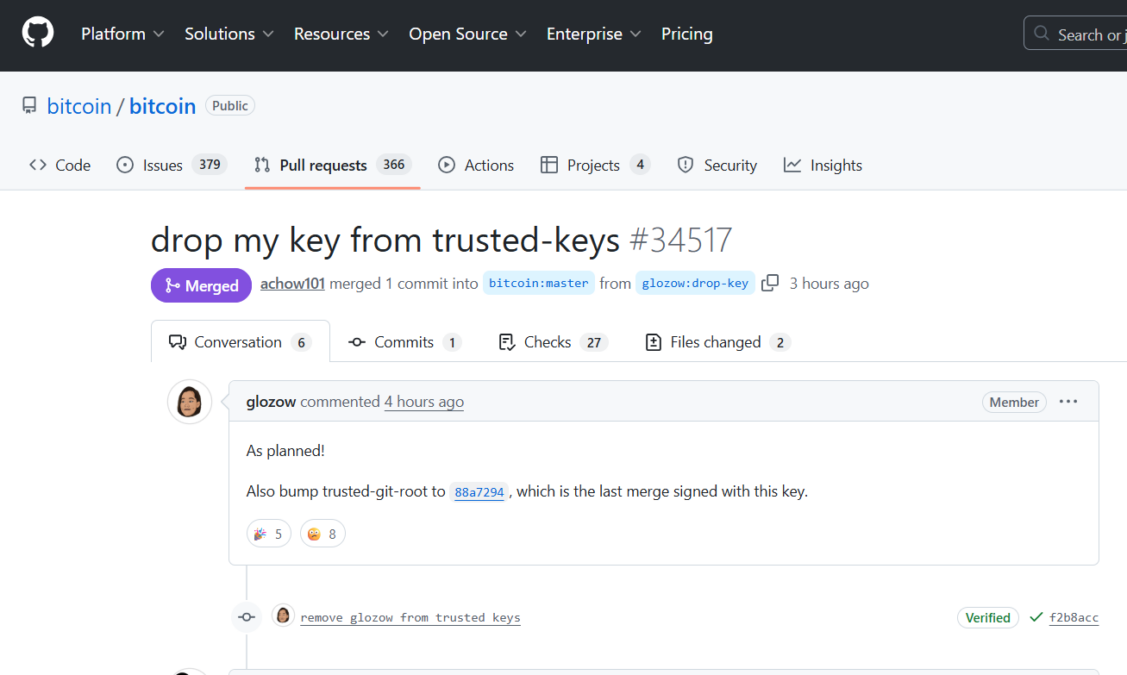Image resolution: width=1127 pixels, height=675 pixels.
Task: Open the GitHub home logo
Action: (x=37, y=33)
